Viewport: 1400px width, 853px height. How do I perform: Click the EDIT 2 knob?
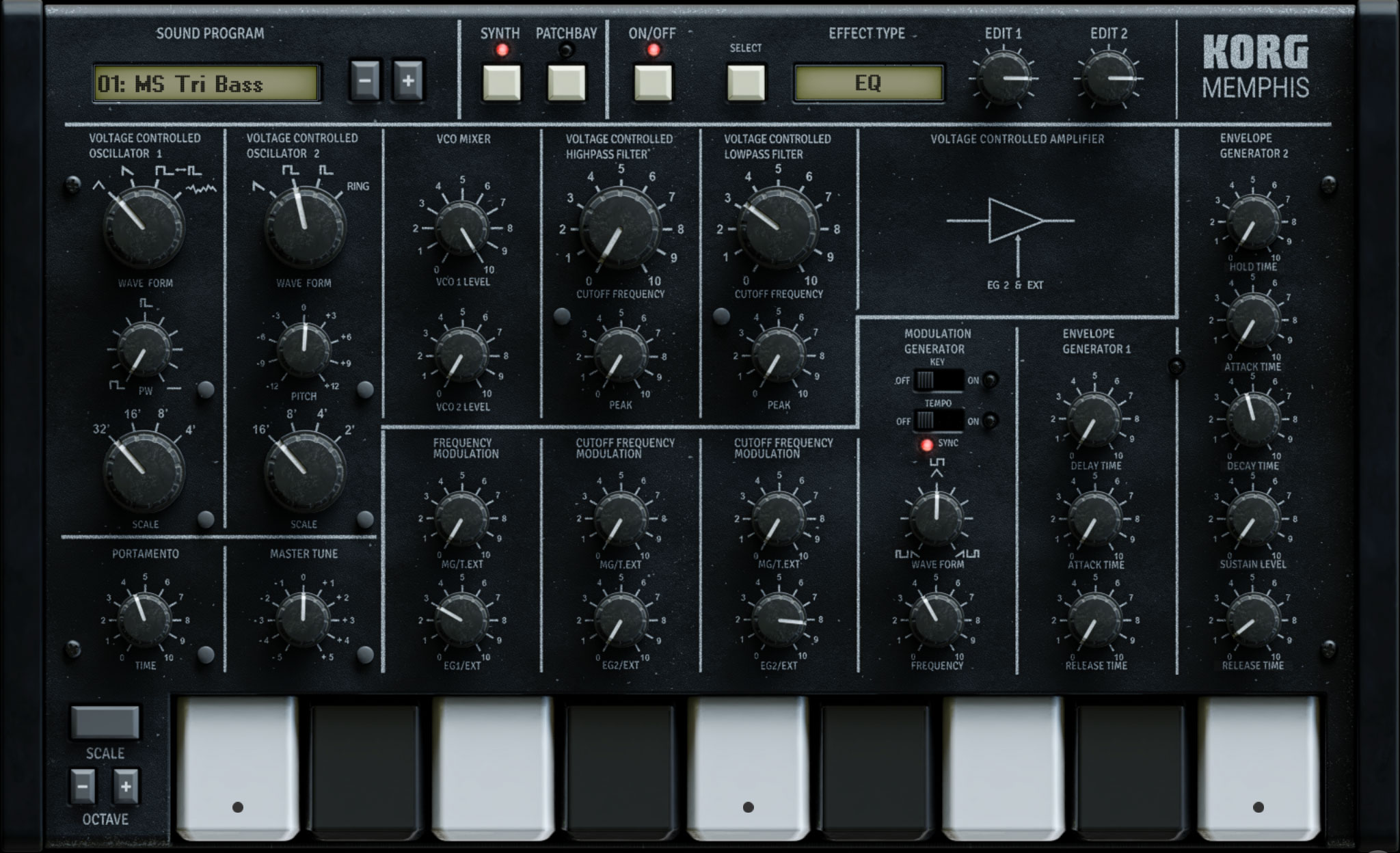pyautogui.click(x=1108, y=79)
